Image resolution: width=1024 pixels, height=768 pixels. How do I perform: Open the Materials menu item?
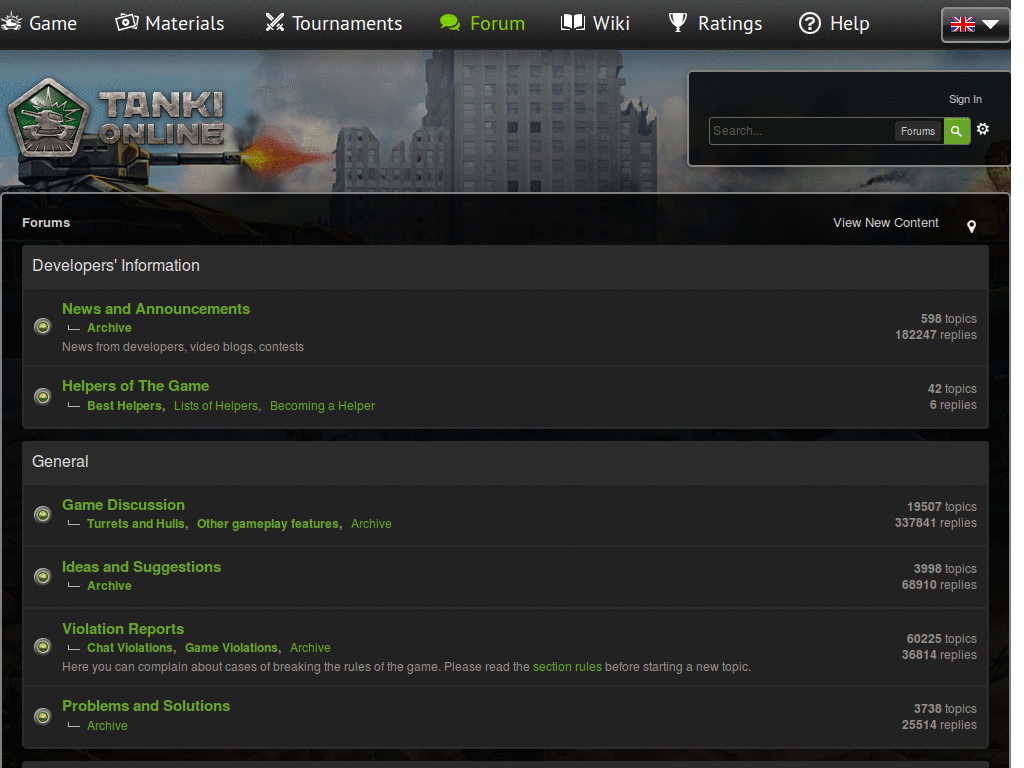pyautogui.click(x=185, y=24)
